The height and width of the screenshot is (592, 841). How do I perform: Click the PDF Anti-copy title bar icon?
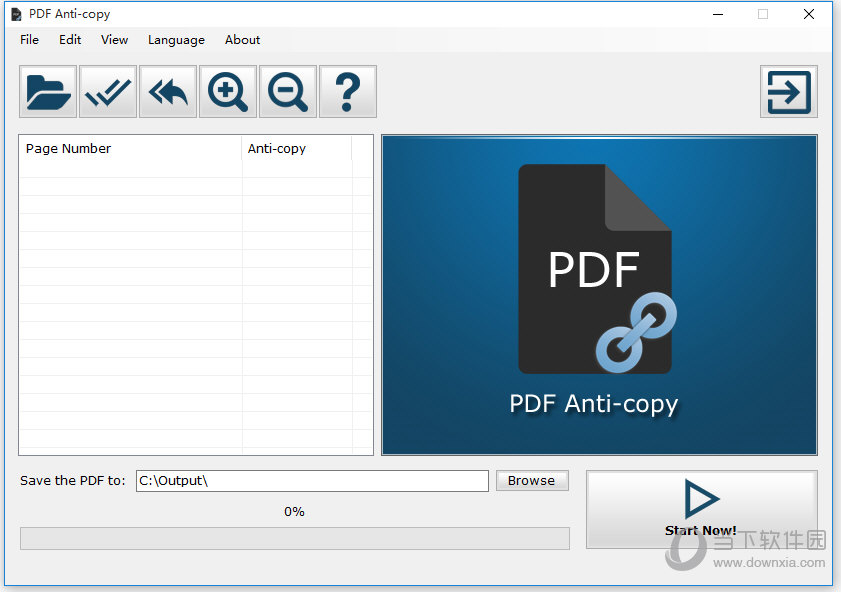(17, 14)
